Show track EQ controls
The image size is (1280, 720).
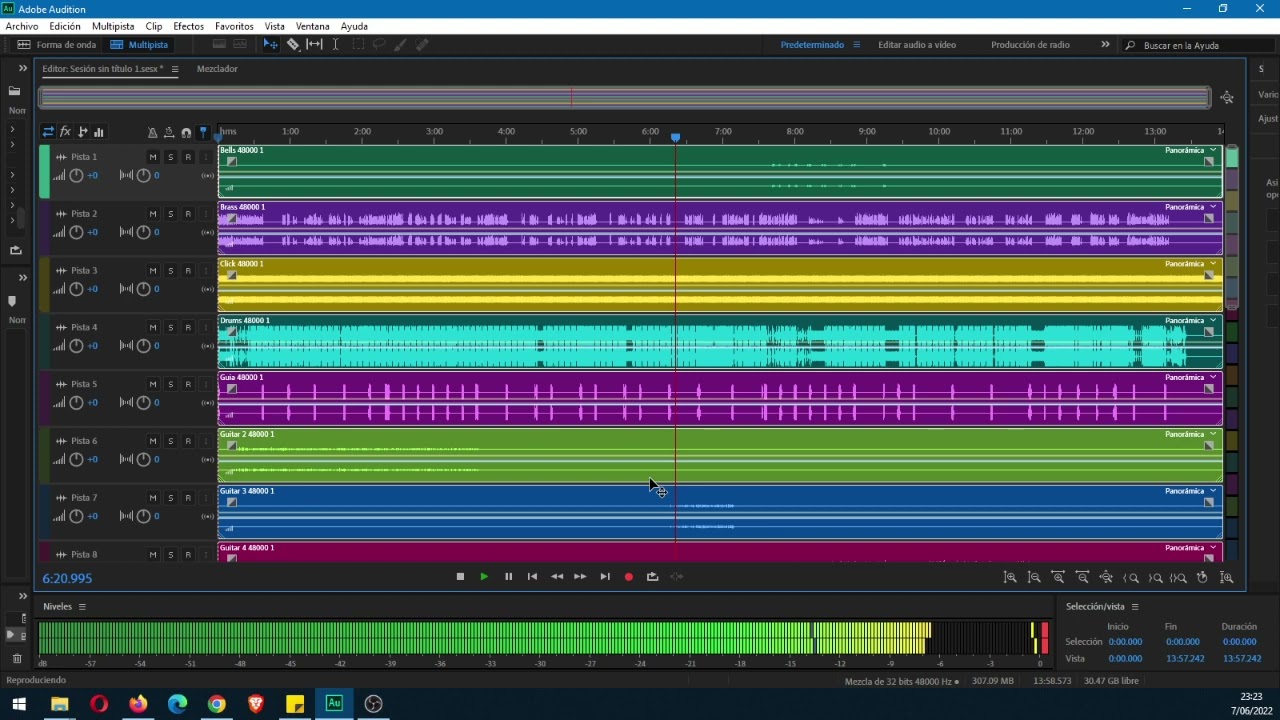pyautogui.click(x=98, y=132)
